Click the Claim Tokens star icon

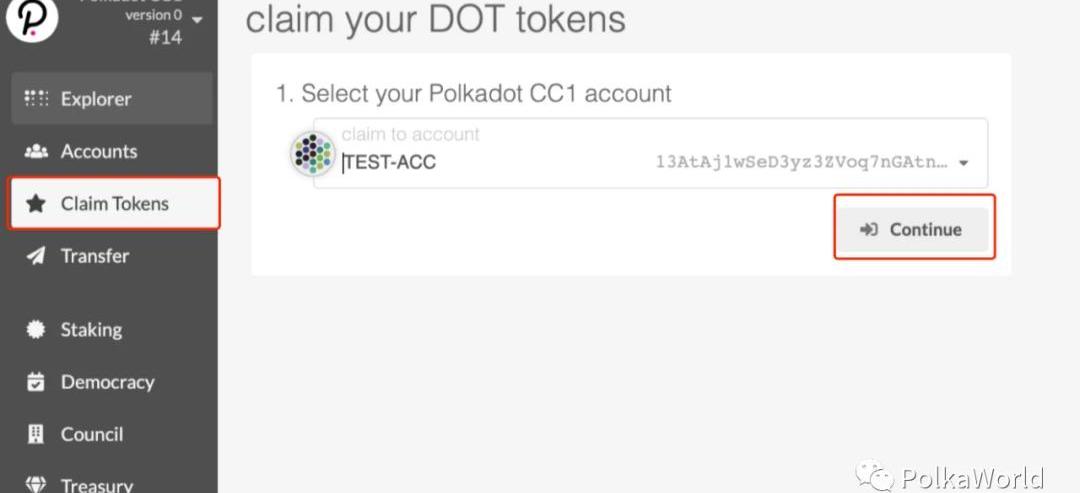point(36,204)
